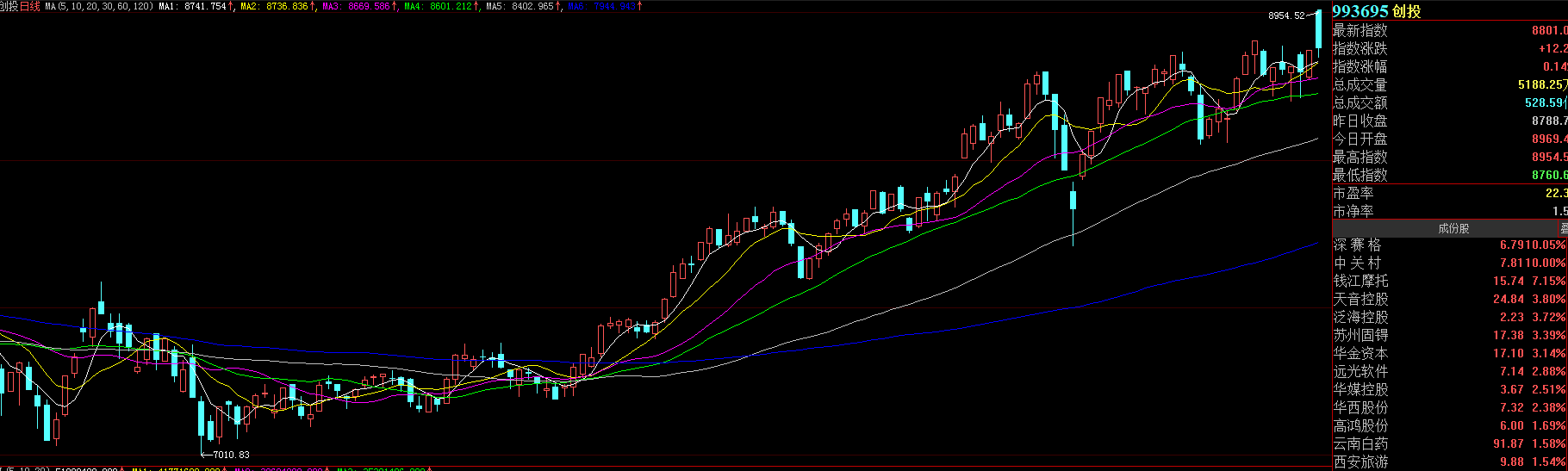Open constituent stock 深赛格
This screenshot has height=471, width=1568.
pos(1360,245)
